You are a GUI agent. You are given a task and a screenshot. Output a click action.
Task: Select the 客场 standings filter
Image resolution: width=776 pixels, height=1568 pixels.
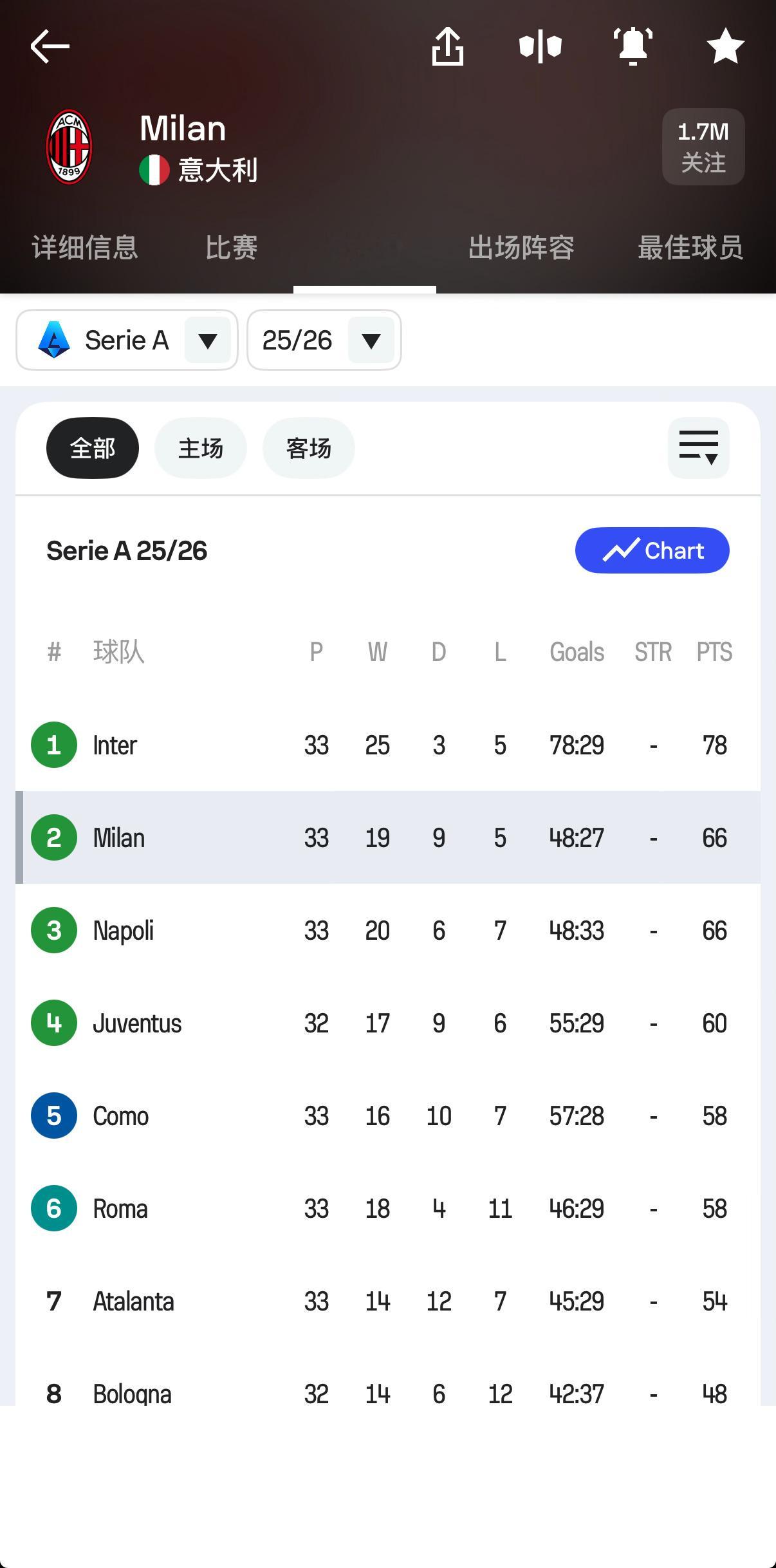[309, 448]
